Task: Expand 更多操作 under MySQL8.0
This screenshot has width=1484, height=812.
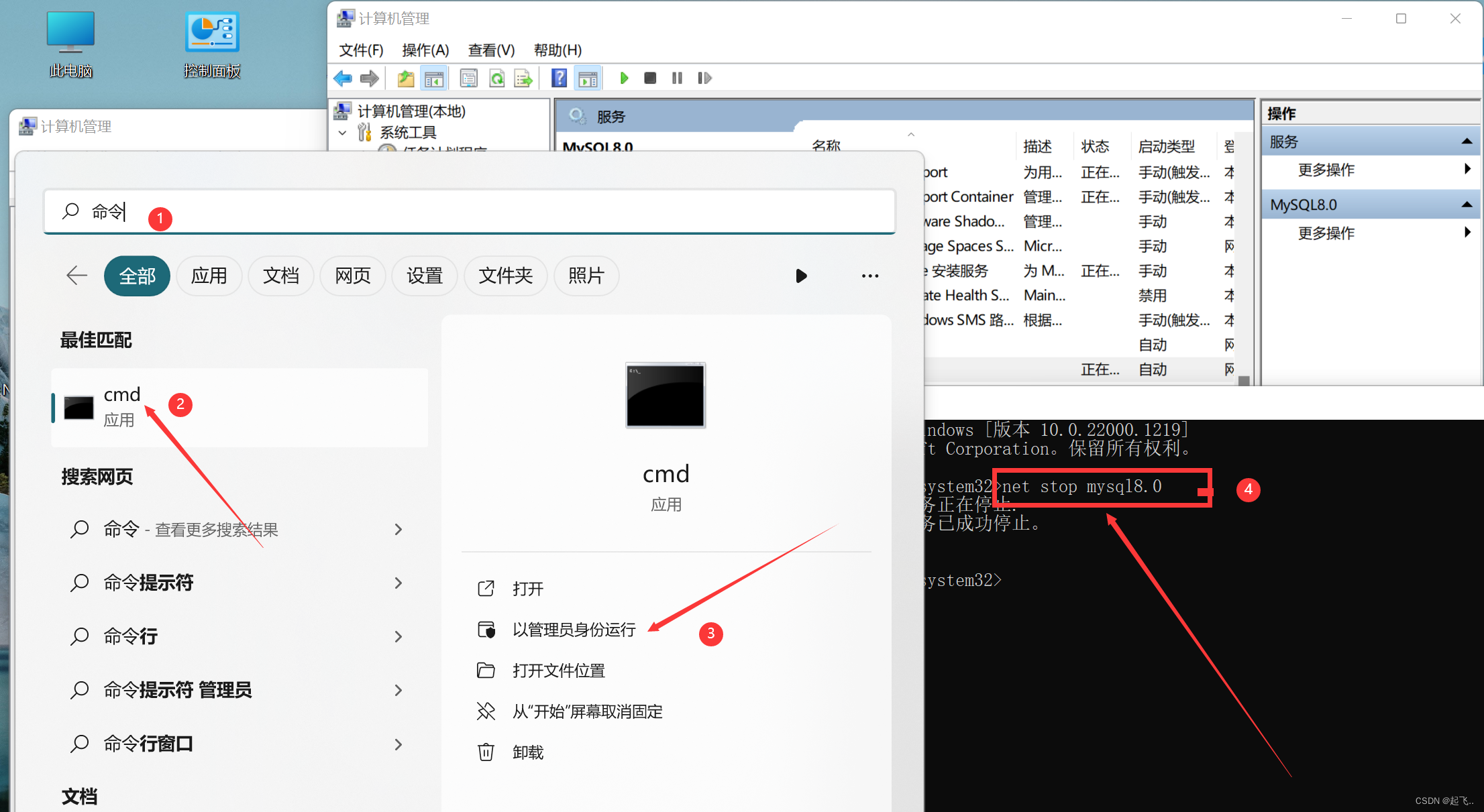Action: pos(1467,233)
